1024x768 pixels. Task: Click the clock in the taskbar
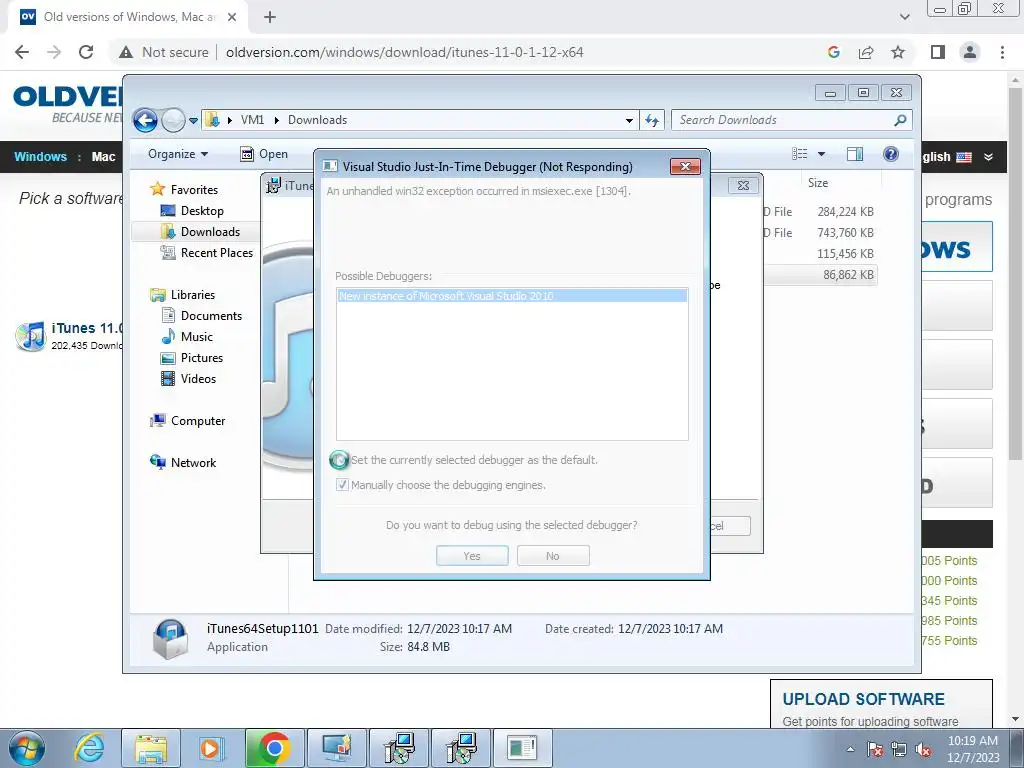coord(973,749)
